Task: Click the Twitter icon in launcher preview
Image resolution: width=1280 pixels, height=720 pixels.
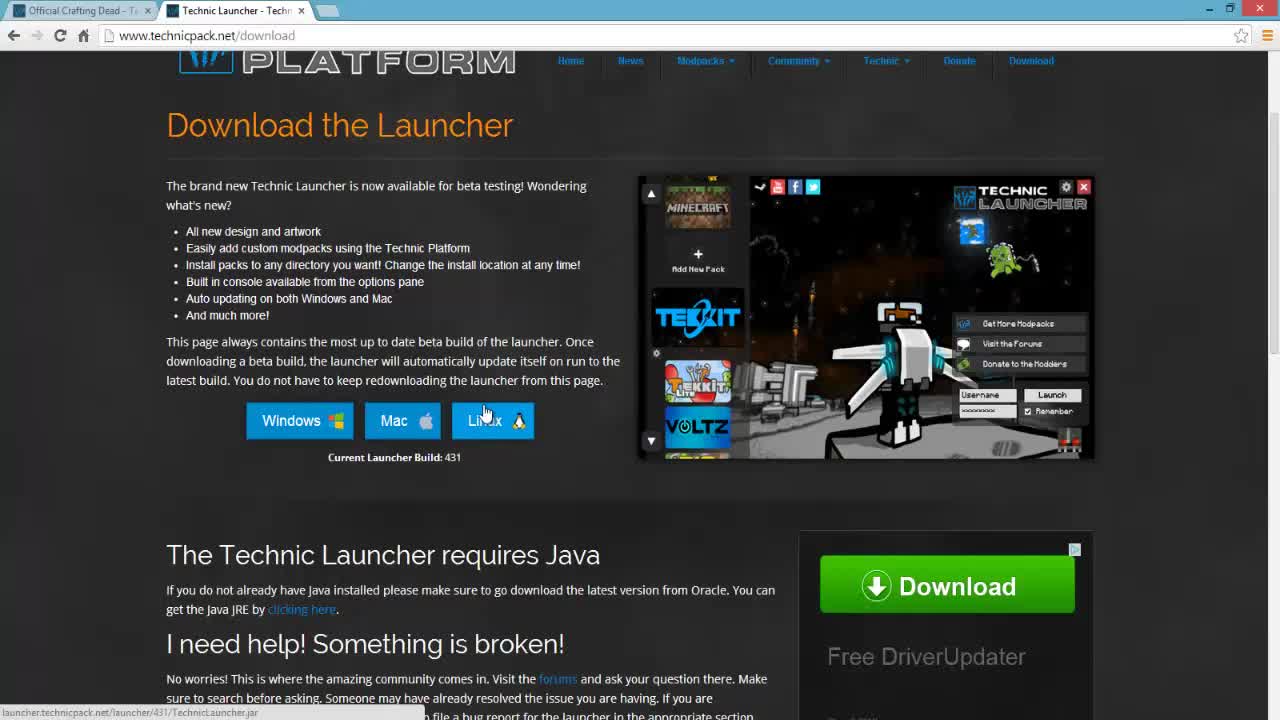Action: pos(812,187)
